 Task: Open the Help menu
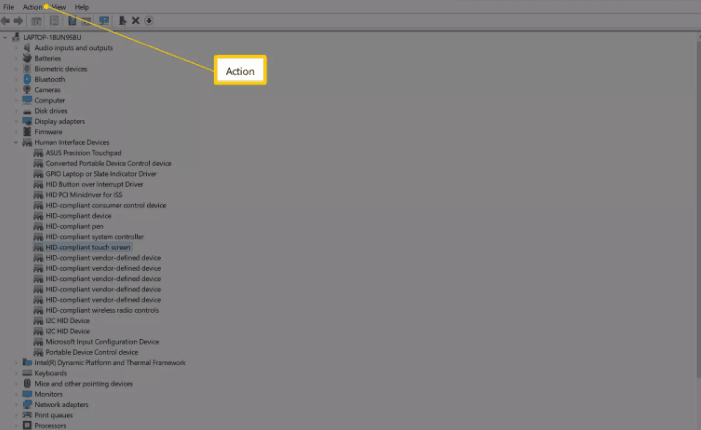click(x=82, y=7)
